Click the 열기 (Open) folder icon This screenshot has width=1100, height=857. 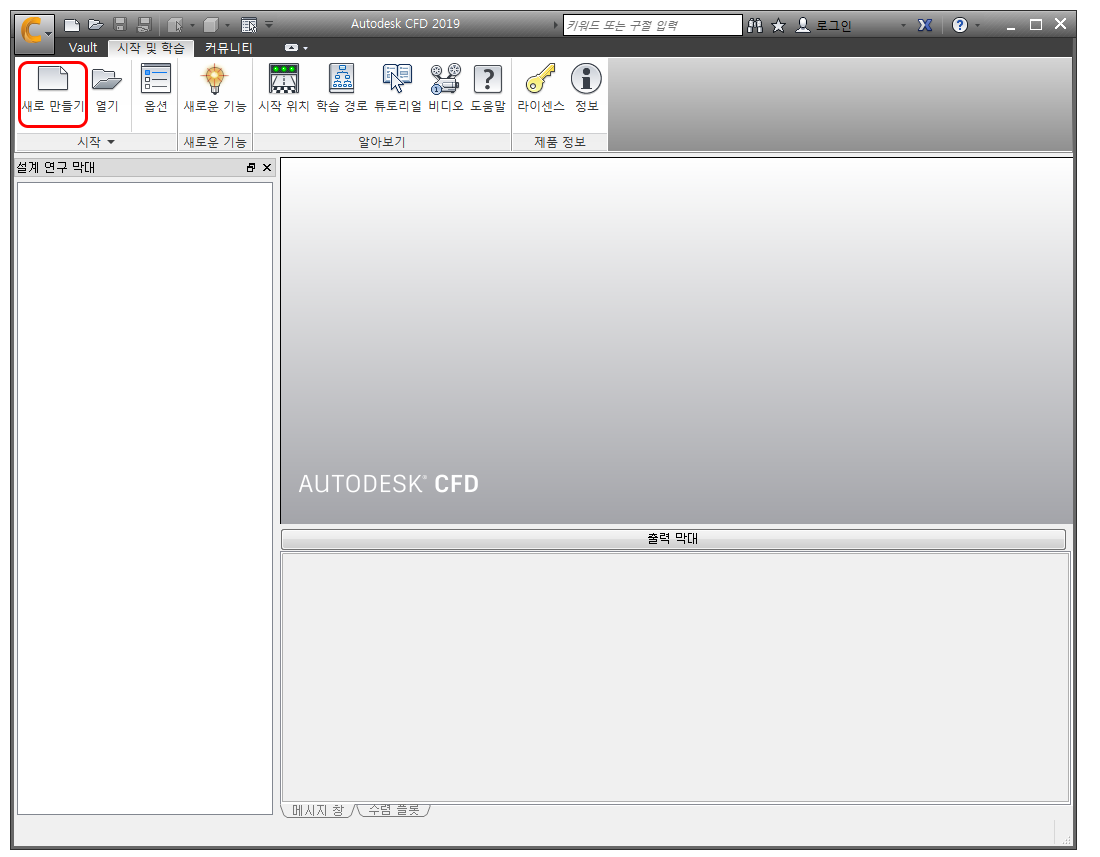coord(107,89)
